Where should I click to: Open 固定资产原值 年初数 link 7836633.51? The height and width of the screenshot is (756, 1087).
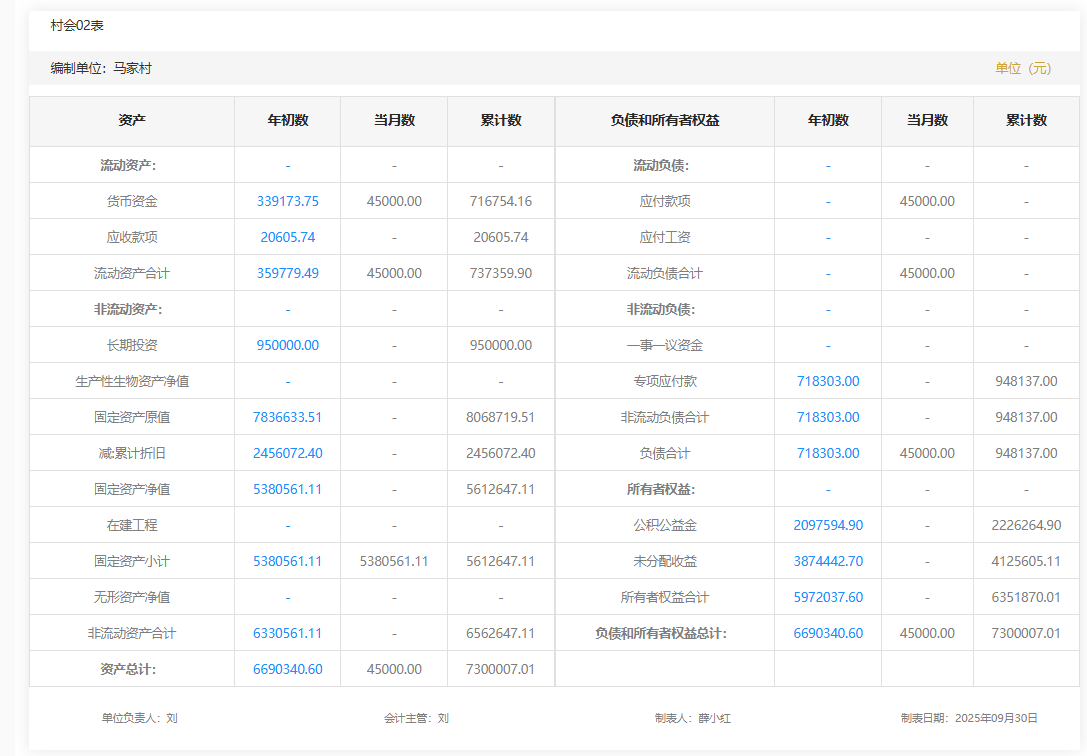[287, 417]
